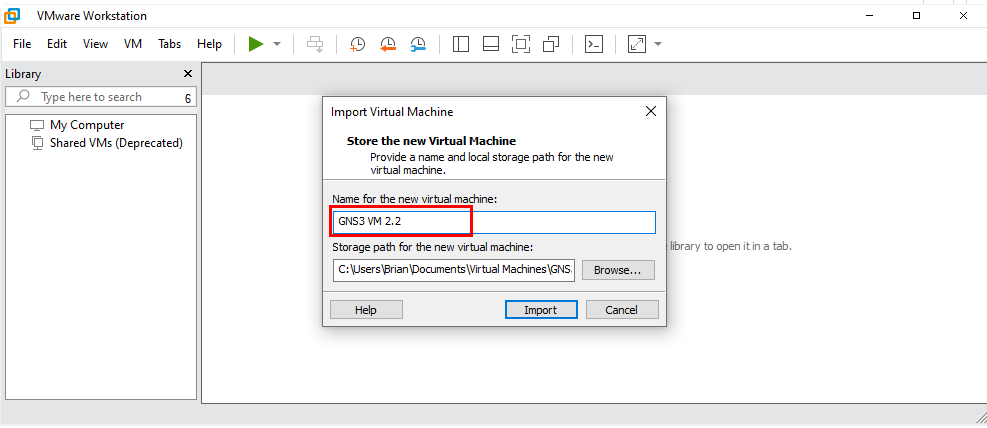This screenshot has height=428, width=987.
Task: Click the Shared VMs icon
Action: (38, 143)
